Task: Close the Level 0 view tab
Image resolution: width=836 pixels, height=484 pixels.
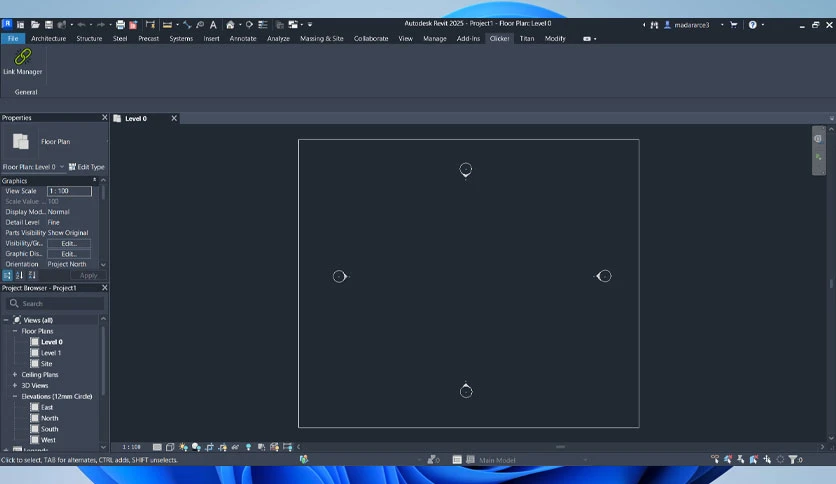Action: (174, 118)
